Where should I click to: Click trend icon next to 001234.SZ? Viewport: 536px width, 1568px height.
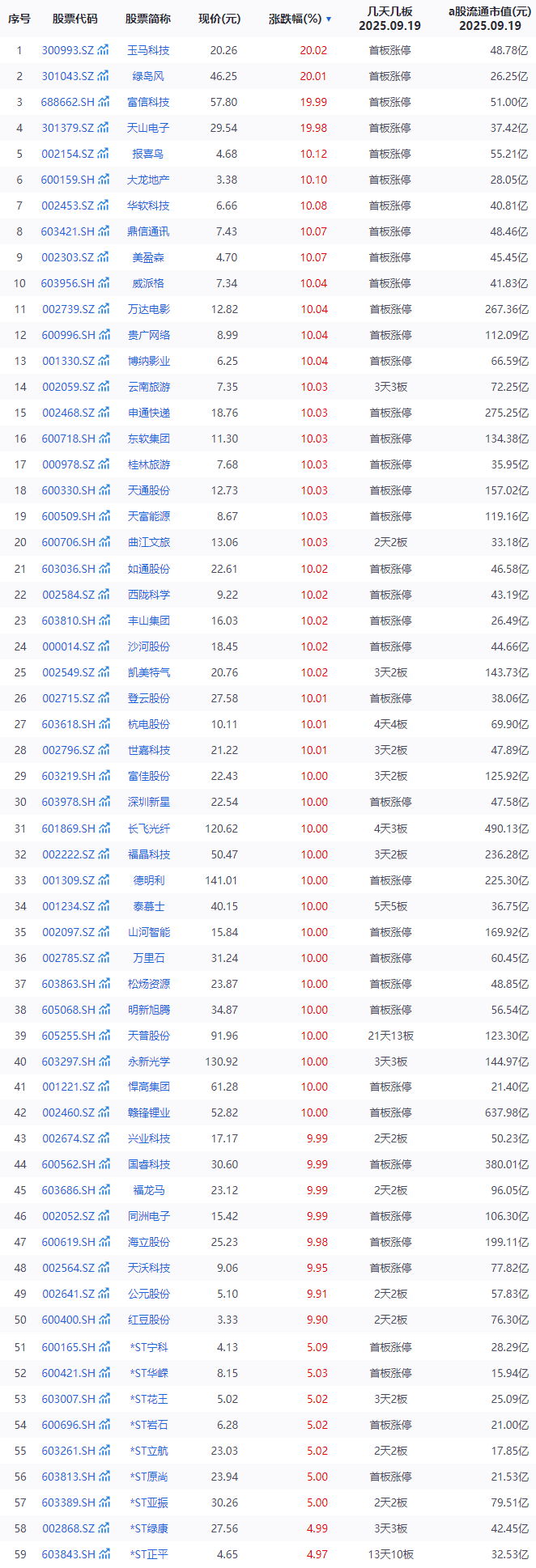[104, 906]
